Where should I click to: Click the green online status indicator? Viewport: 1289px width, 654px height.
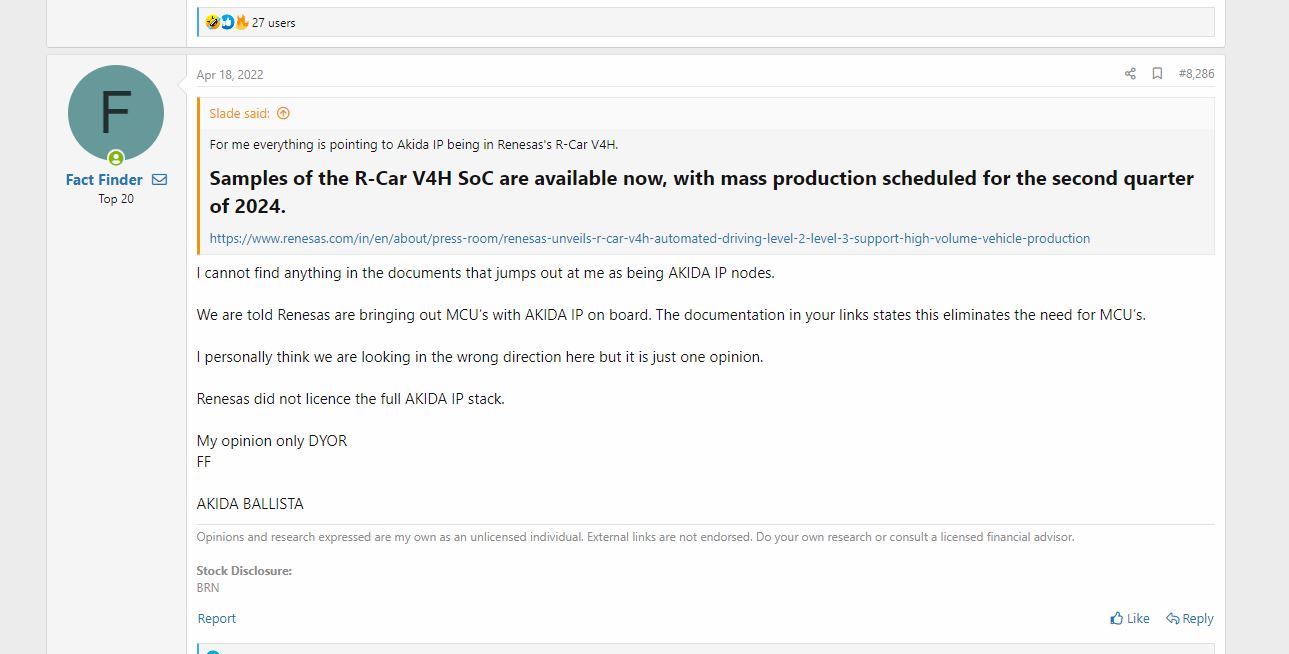(116, 158)
